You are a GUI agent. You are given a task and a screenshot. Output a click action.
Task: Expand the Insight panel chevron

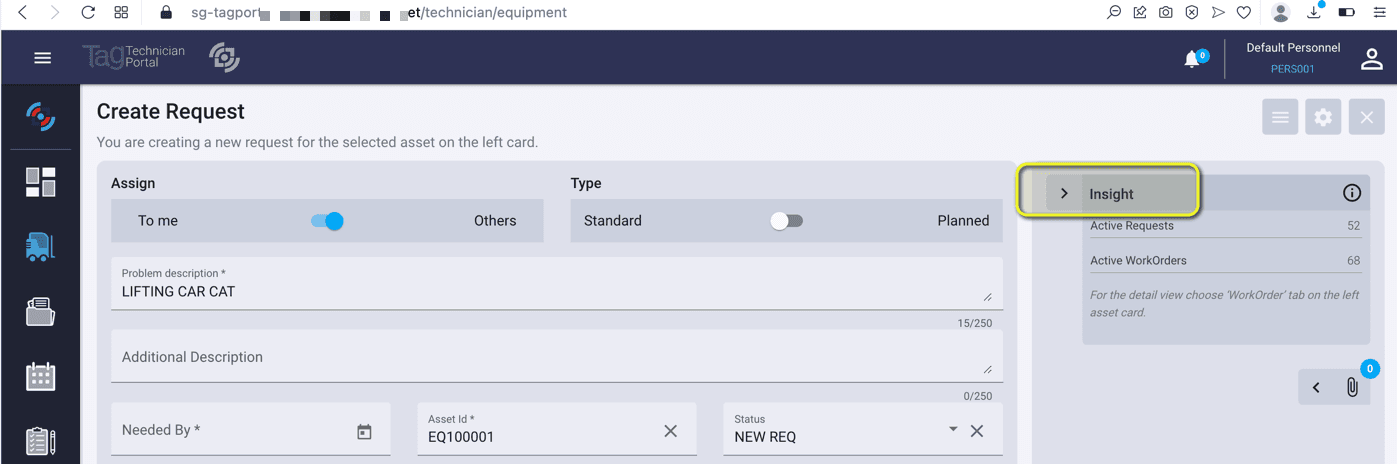pos(1064,193)
